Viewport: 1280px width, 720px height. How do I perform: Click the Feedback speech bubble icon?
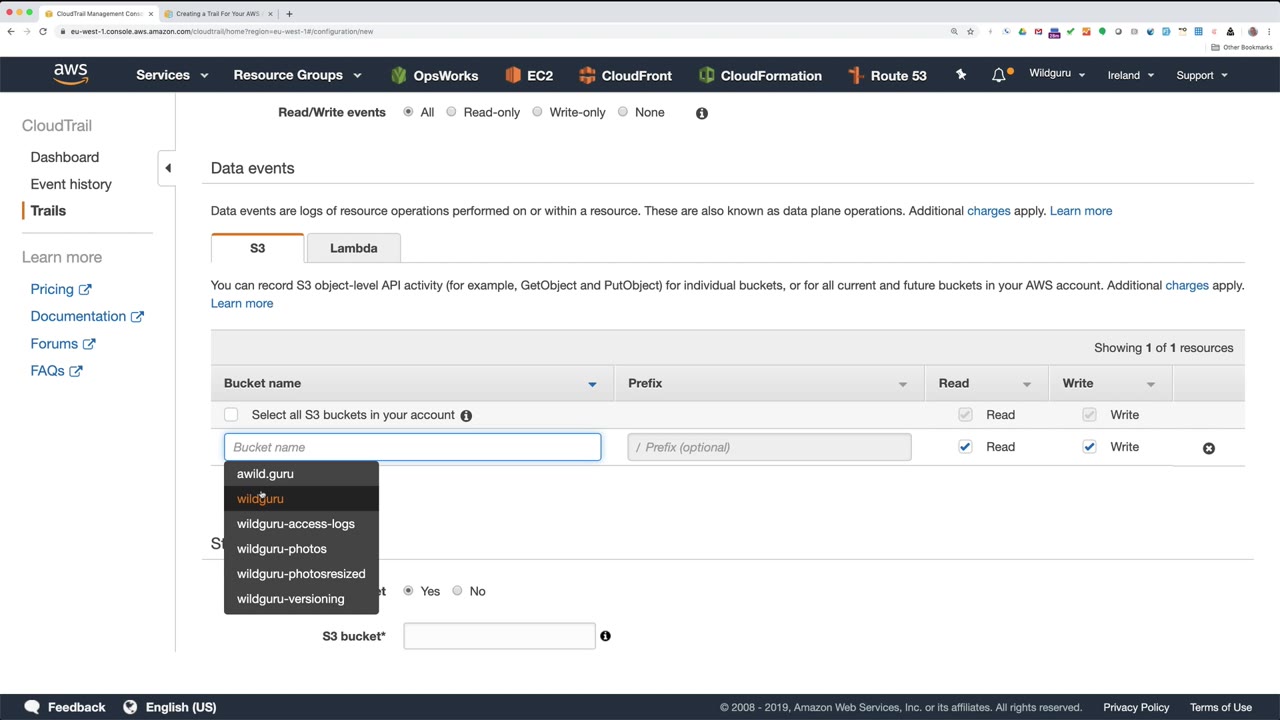point(32,707)
